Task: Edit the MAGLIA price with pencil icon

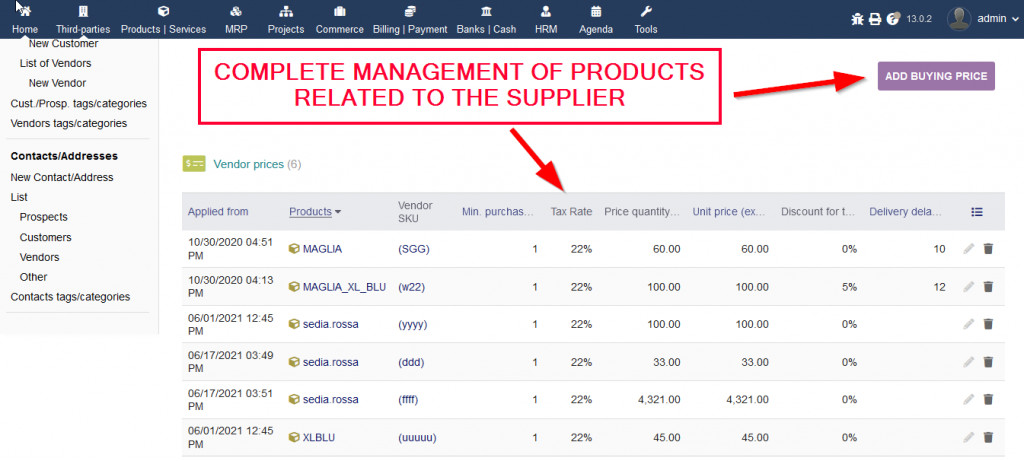Action: 968,249
